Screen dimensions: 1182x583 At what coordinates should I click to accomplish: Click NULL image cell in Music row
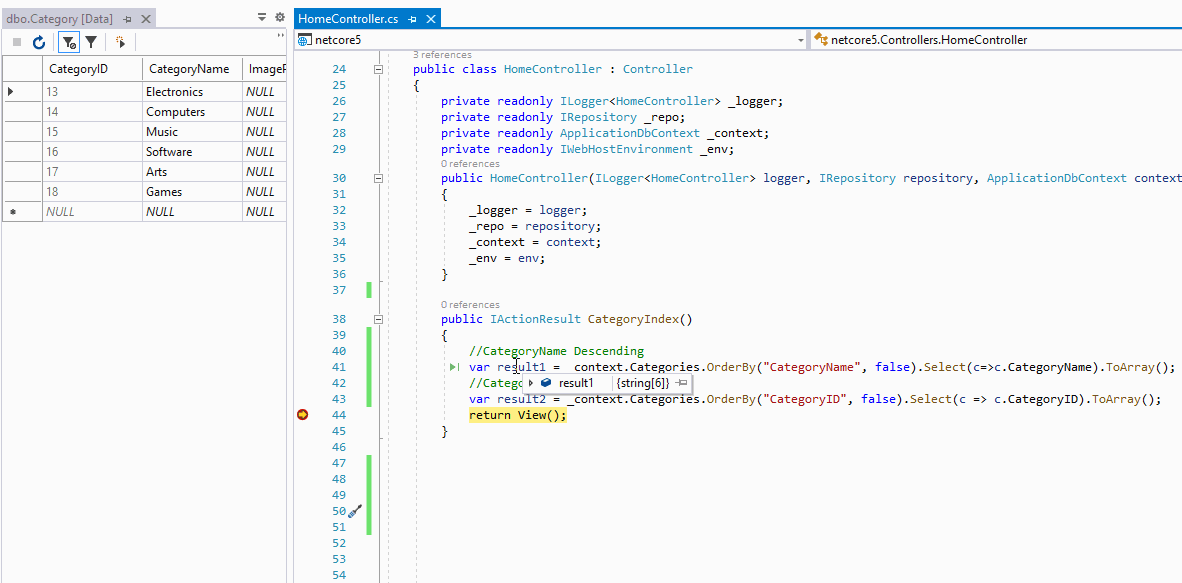pos(265,132)
